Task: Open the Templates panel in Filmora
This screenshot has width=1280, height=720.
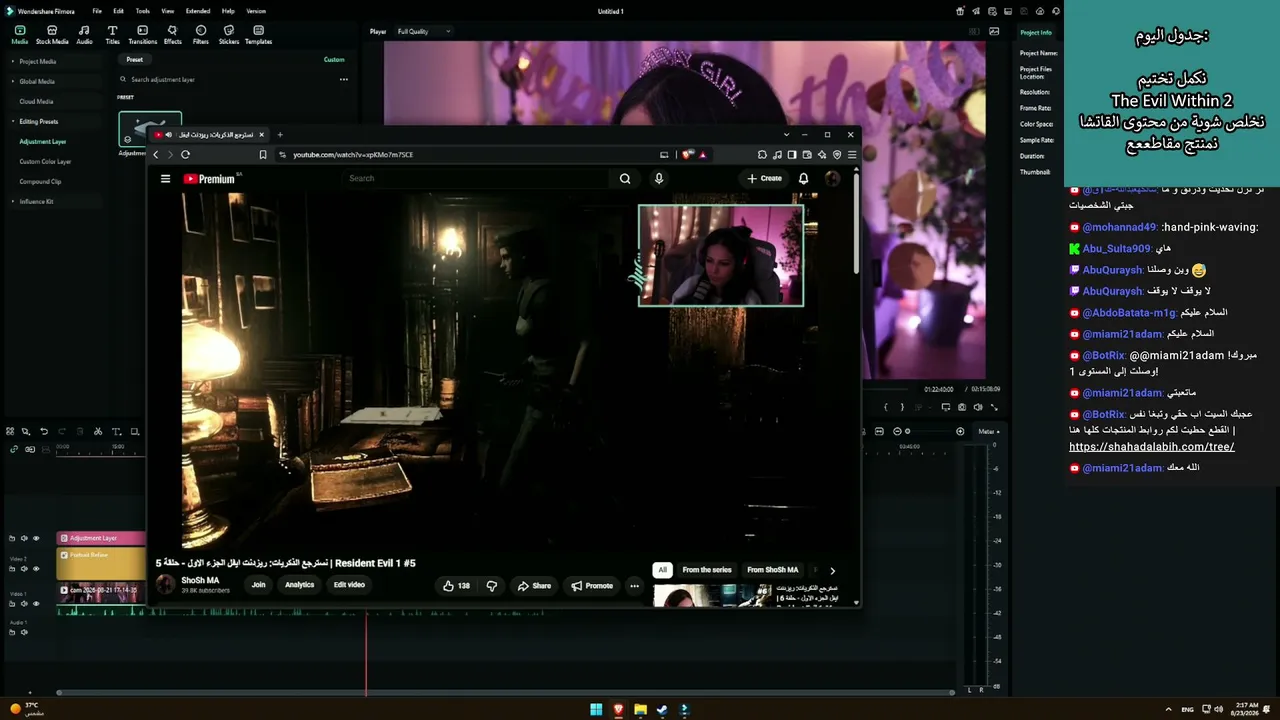Action: tap(258, 35)
